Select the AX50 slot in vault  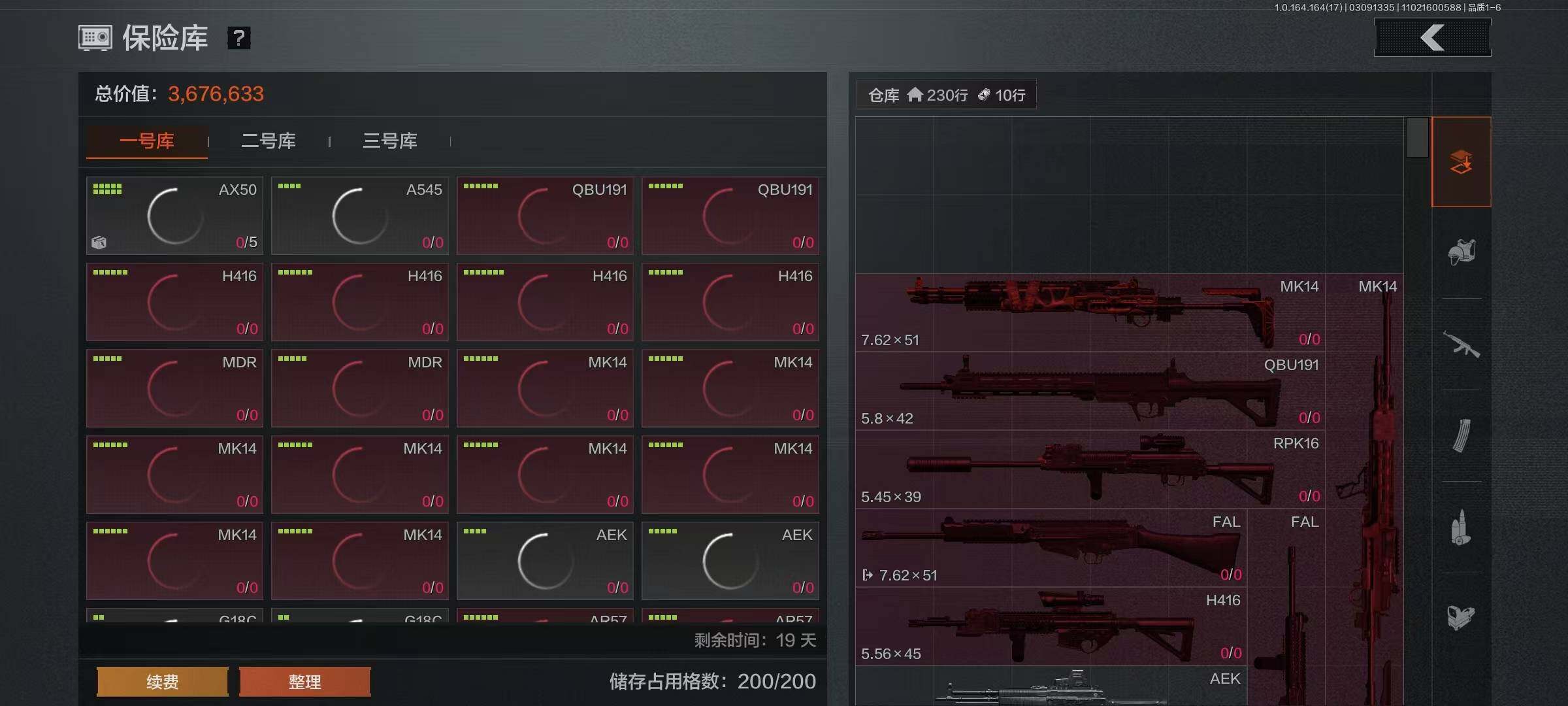coord(174,216)
